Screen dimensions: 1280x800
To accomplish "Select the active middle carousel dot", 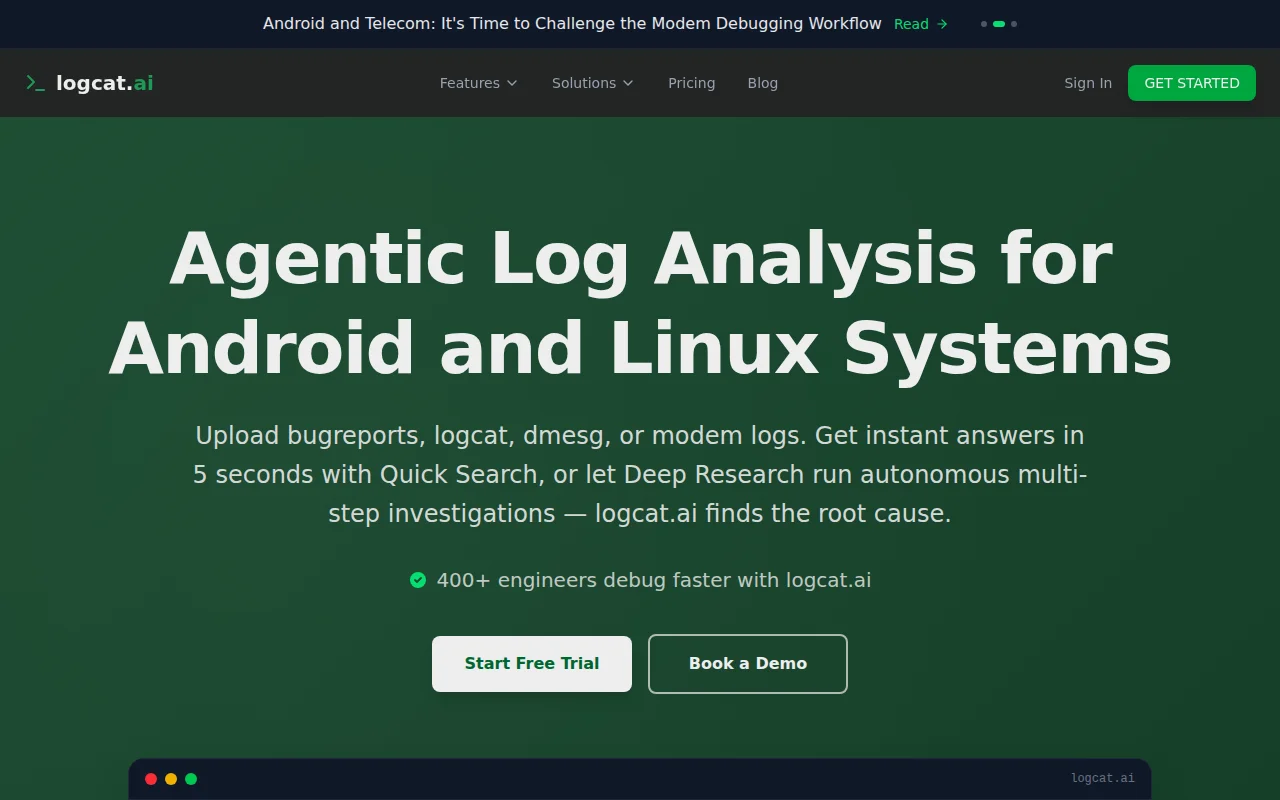I will (x=999, y=24).
